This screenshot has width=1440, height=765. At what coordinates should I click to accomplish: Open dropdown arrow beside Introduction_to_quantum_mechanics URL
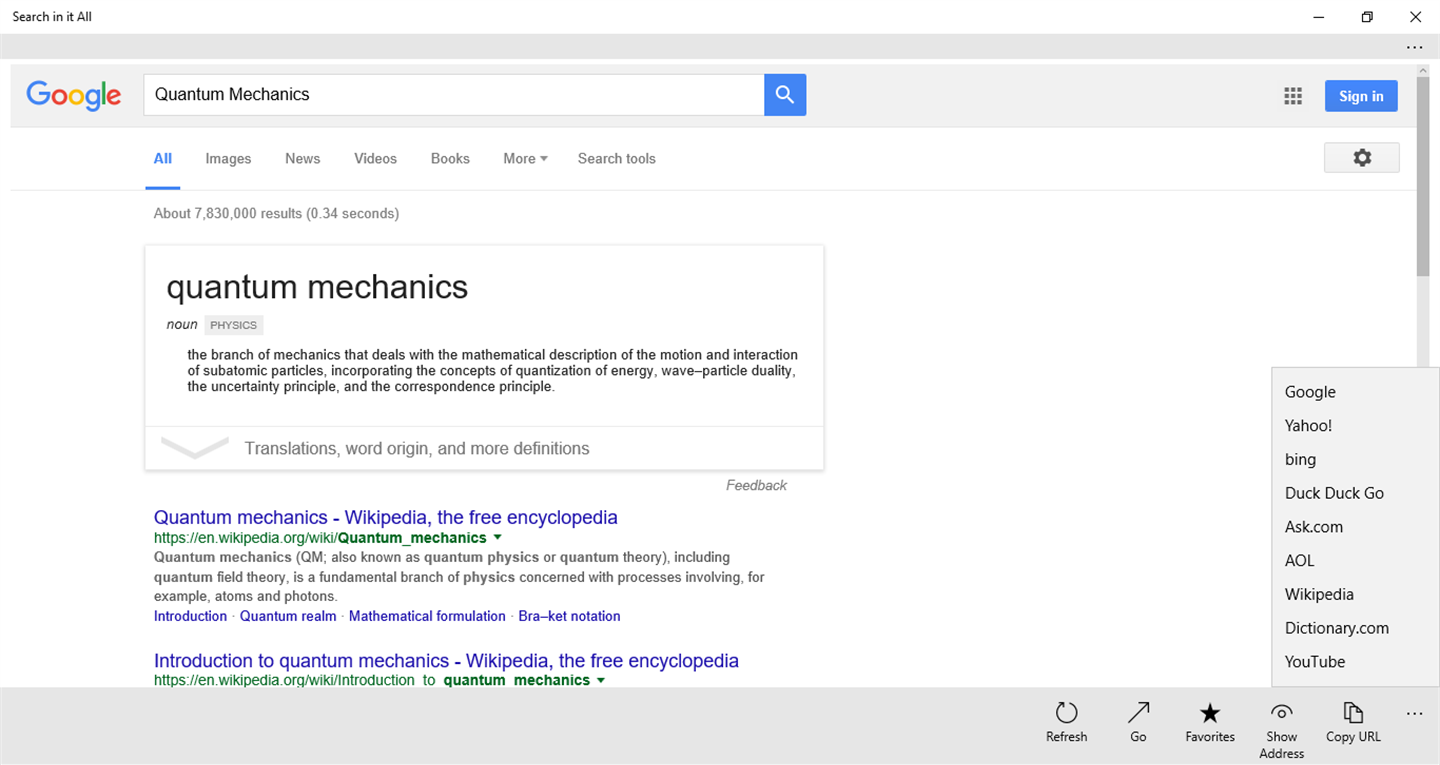(600, 680)
